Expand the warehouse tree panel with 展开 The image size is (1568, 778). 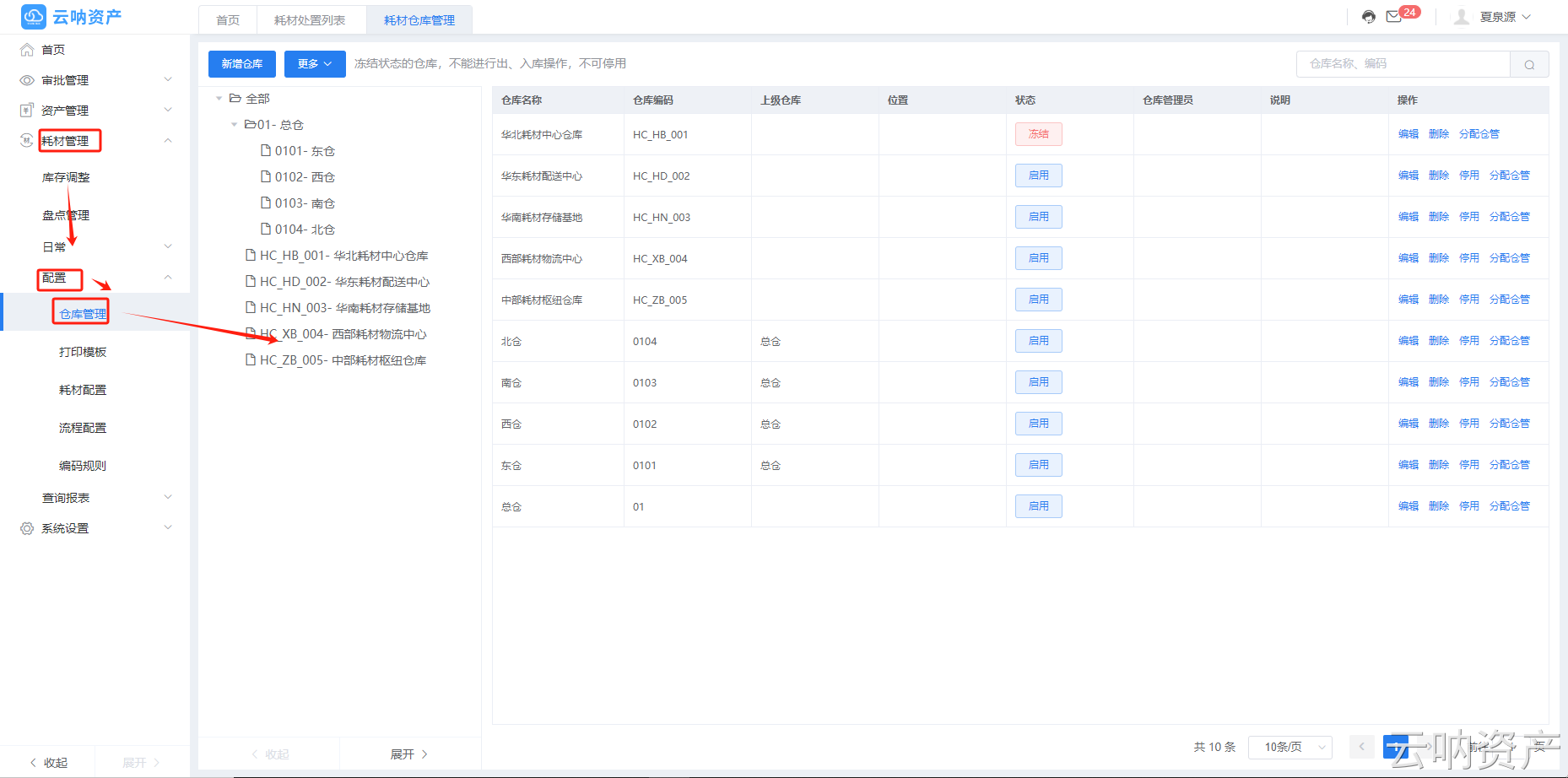point(409,754)
